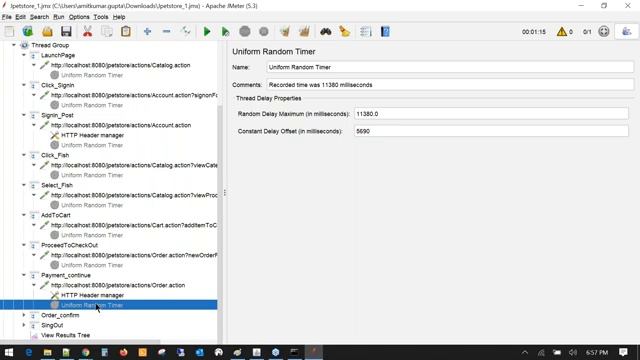Image resolution: width=640 pixels, height=360 pixels.
Task: Click Constant Delay Offset field
Action: (491, 131)
